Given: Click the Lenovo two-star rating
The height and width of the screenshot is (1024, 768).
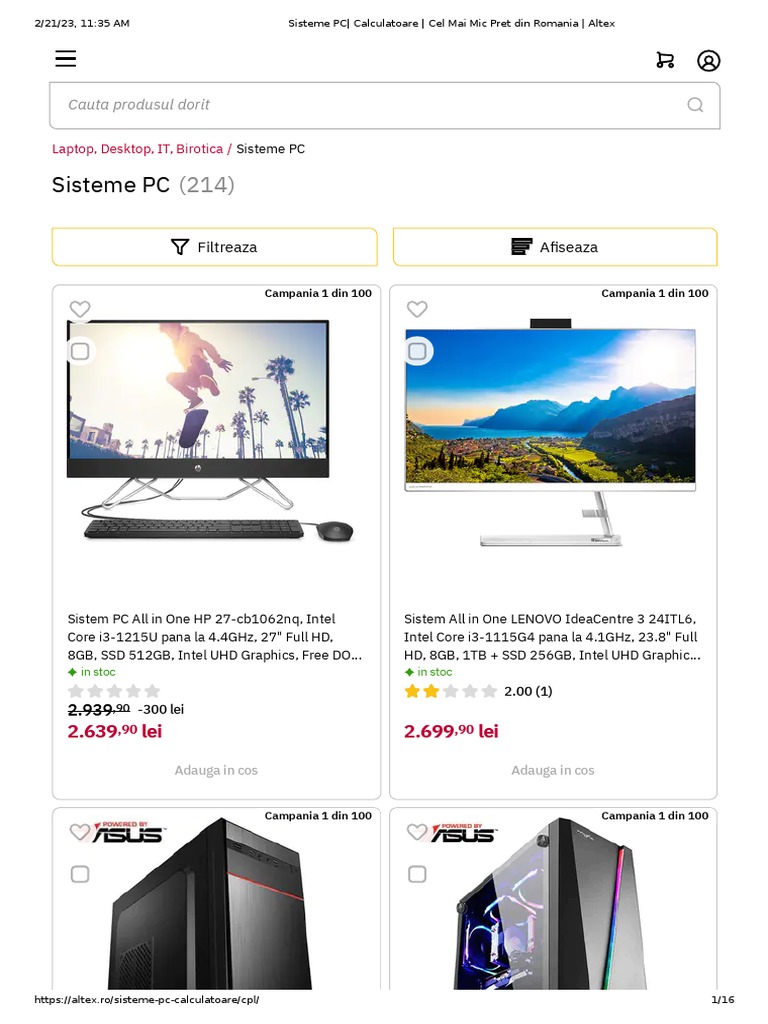Looking at the screenshot, I should click(450, 691).
